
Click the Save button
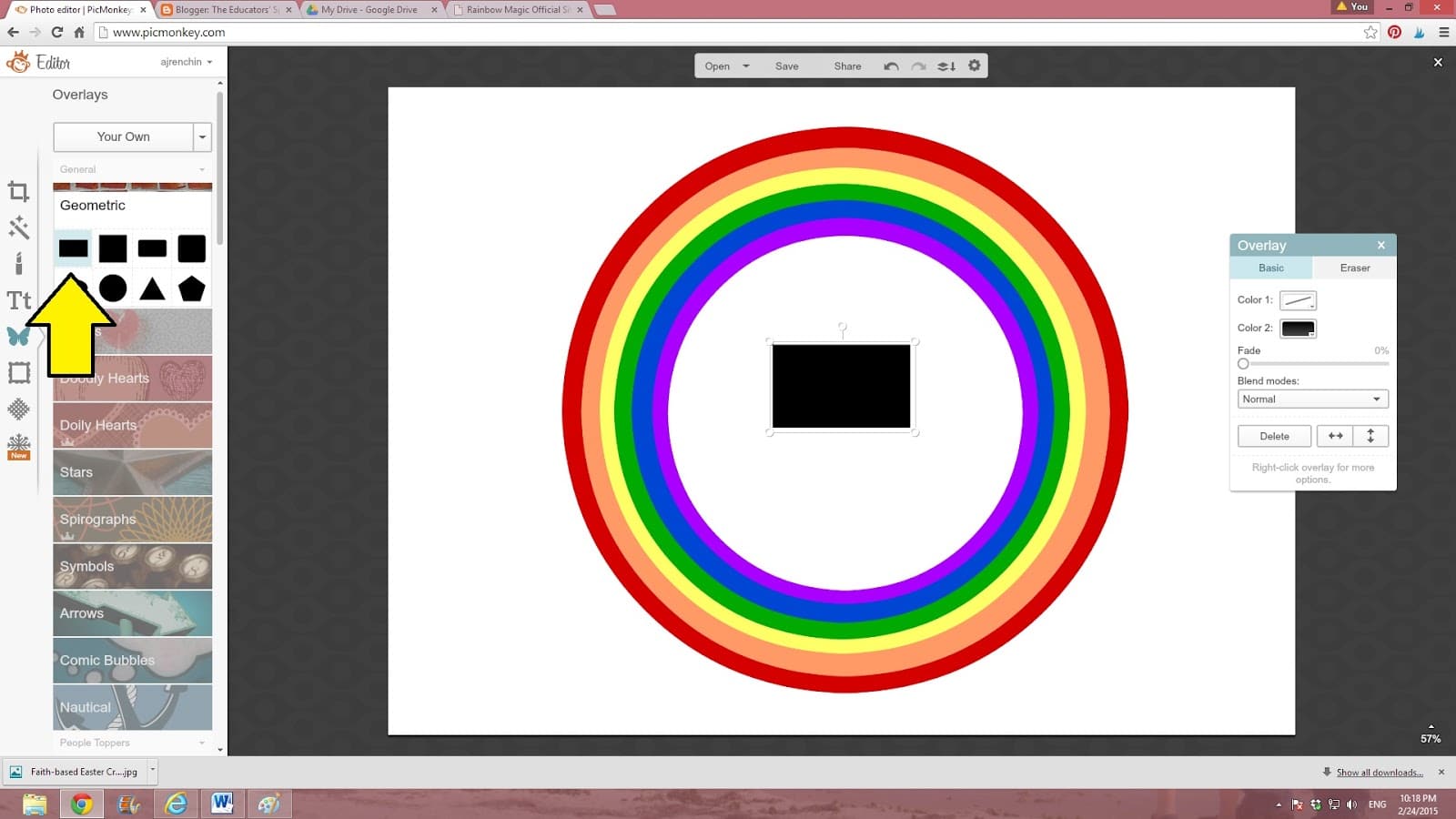[x=786, y=66]
